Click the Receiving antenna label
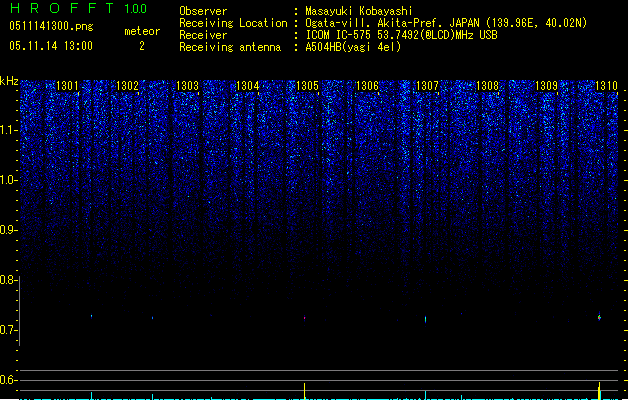The height and width of the screenshot is (400, 629). [230, 47]
